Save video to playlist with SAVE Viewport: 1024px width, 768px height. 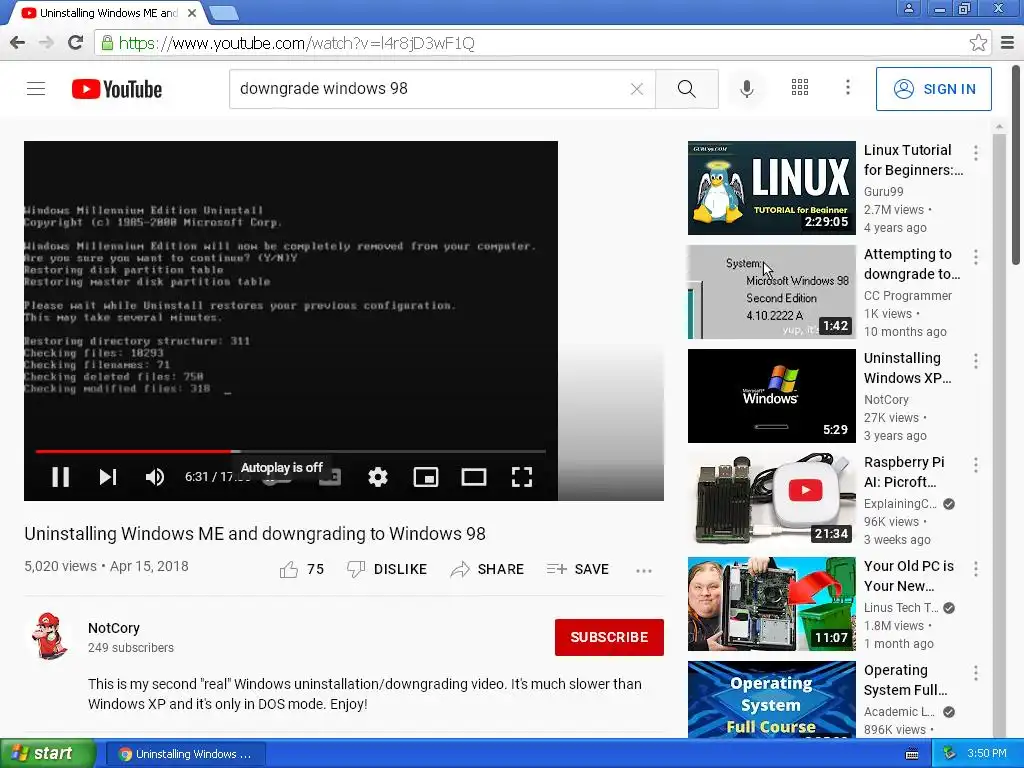point(578,569)
